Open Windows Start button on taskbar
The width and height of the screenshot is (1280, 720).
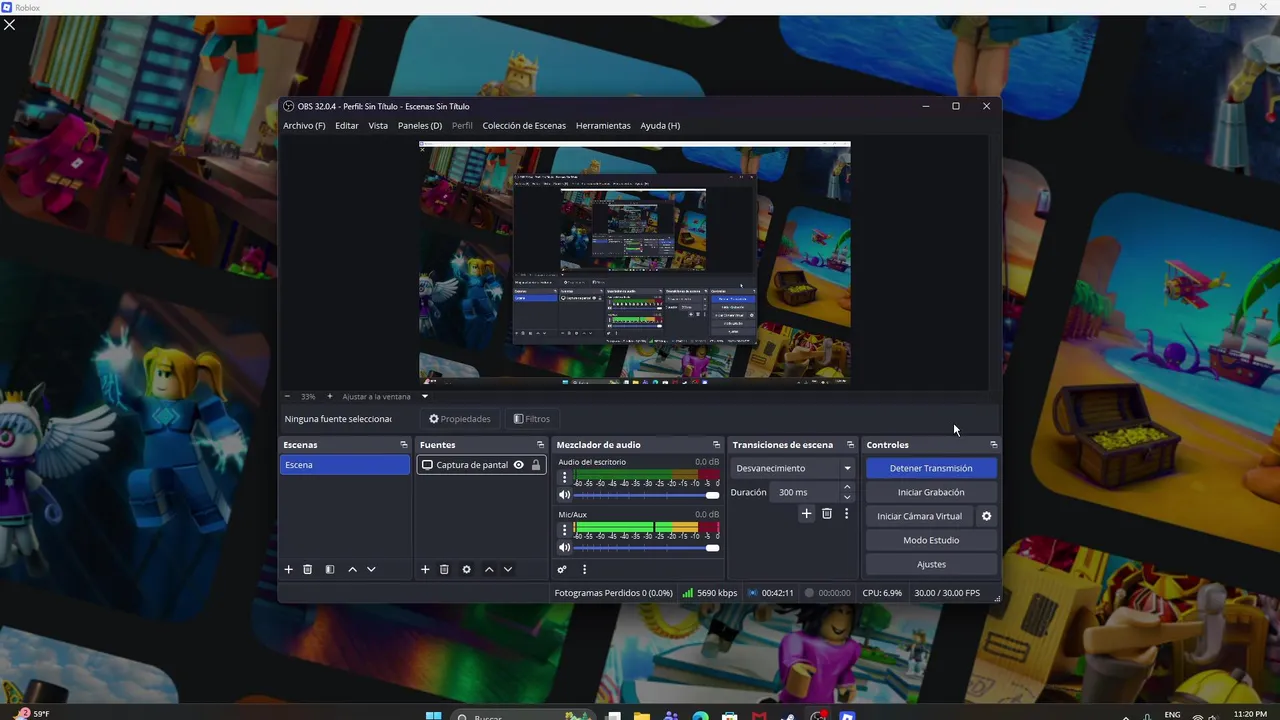[x=433, y=716]
